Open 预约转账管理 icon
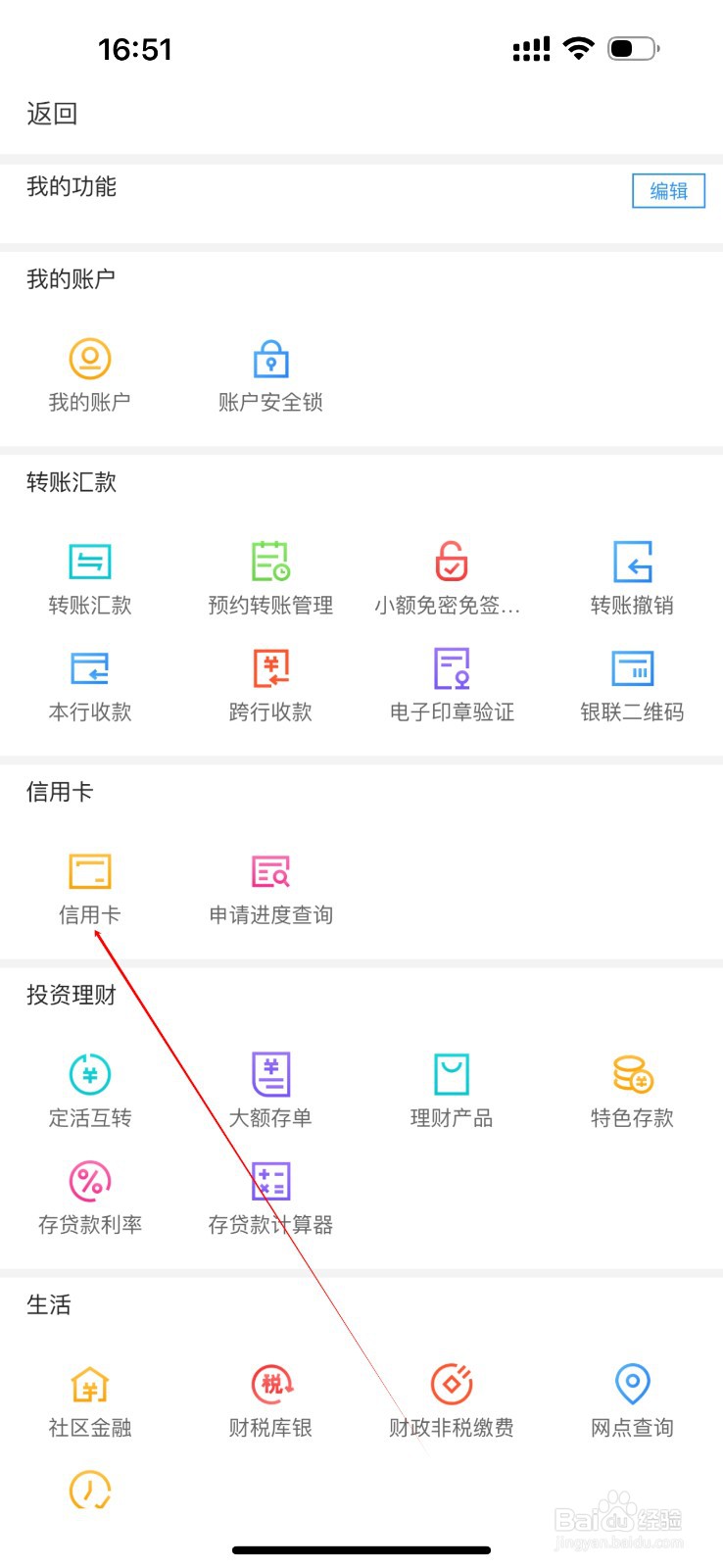The image size is (723, 1568). coord(271,562)
